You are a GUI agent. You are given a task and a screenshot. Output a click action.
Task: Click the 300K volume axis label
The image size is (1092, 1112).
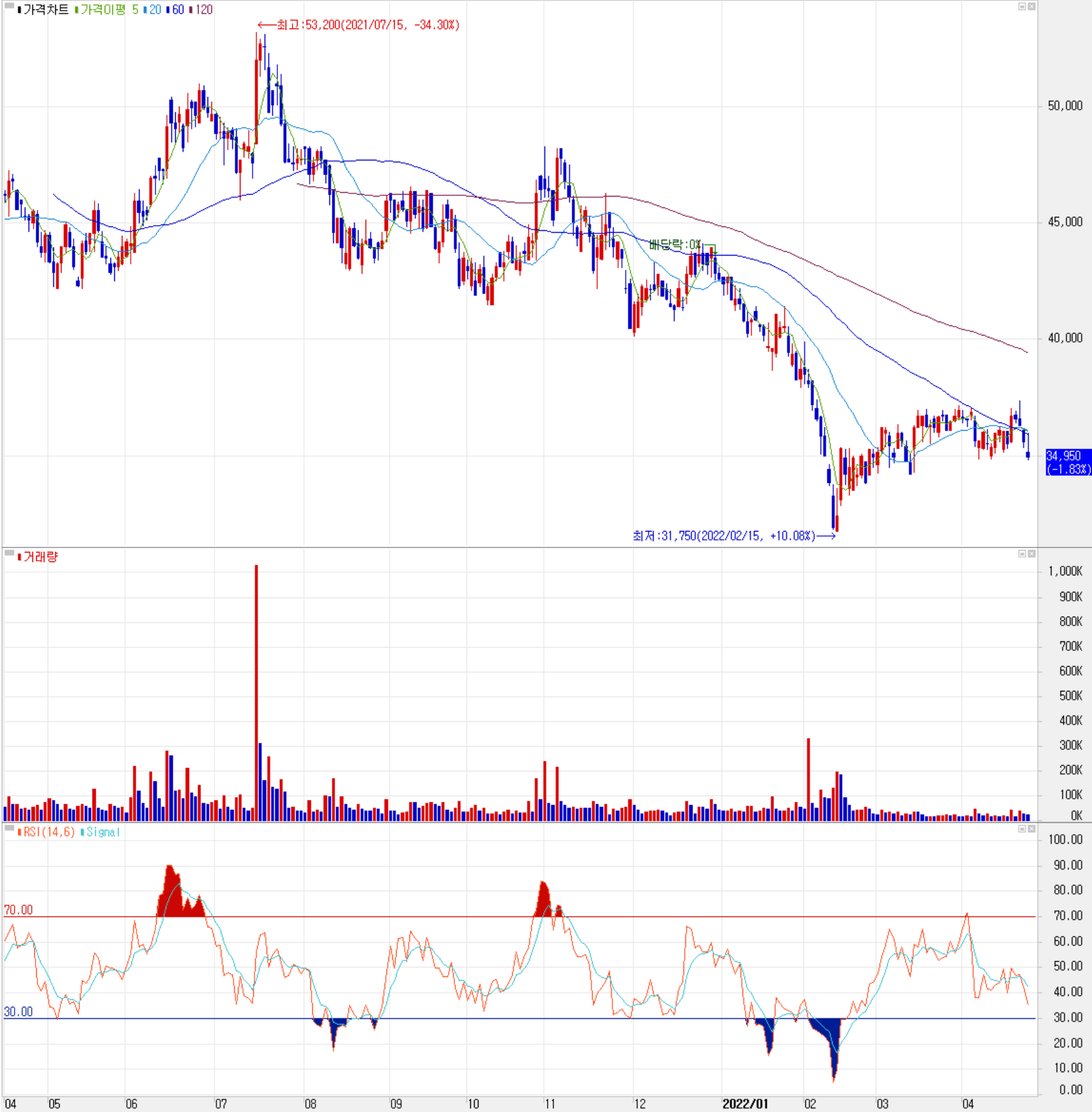click(x=1070, y=745)
